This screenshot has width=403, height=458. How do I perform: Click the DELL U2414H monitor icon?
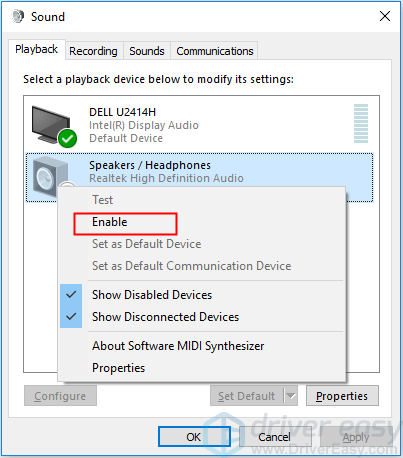[x=53, y=125]
